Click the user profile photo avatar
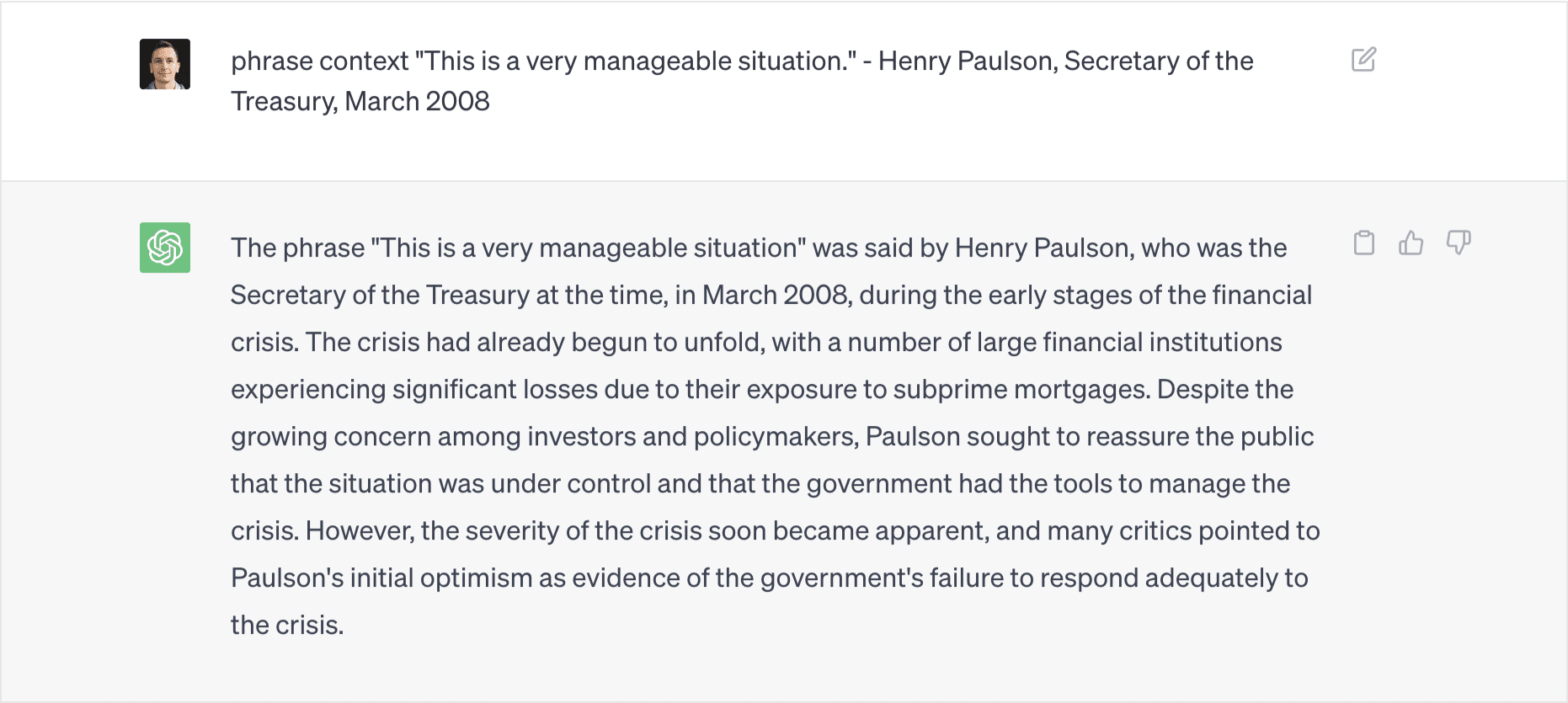Screen dimensions: 1568x703 tap(165, 64)
